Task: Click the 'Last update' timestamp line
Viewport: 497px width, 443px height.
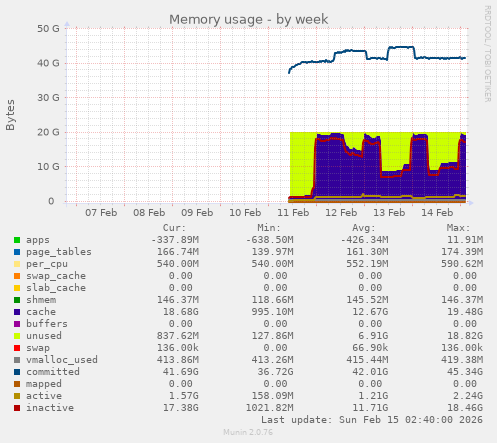Action: pos(372,420)
